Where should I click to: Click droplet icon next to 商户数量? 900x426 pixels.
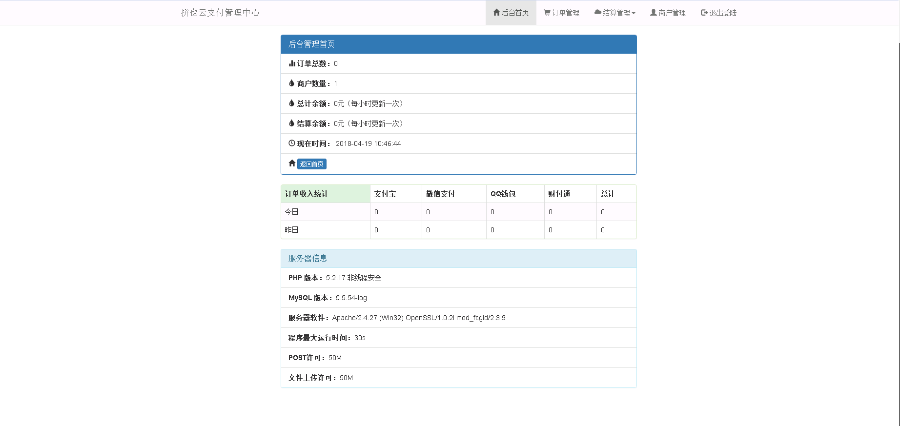[292, 83]
